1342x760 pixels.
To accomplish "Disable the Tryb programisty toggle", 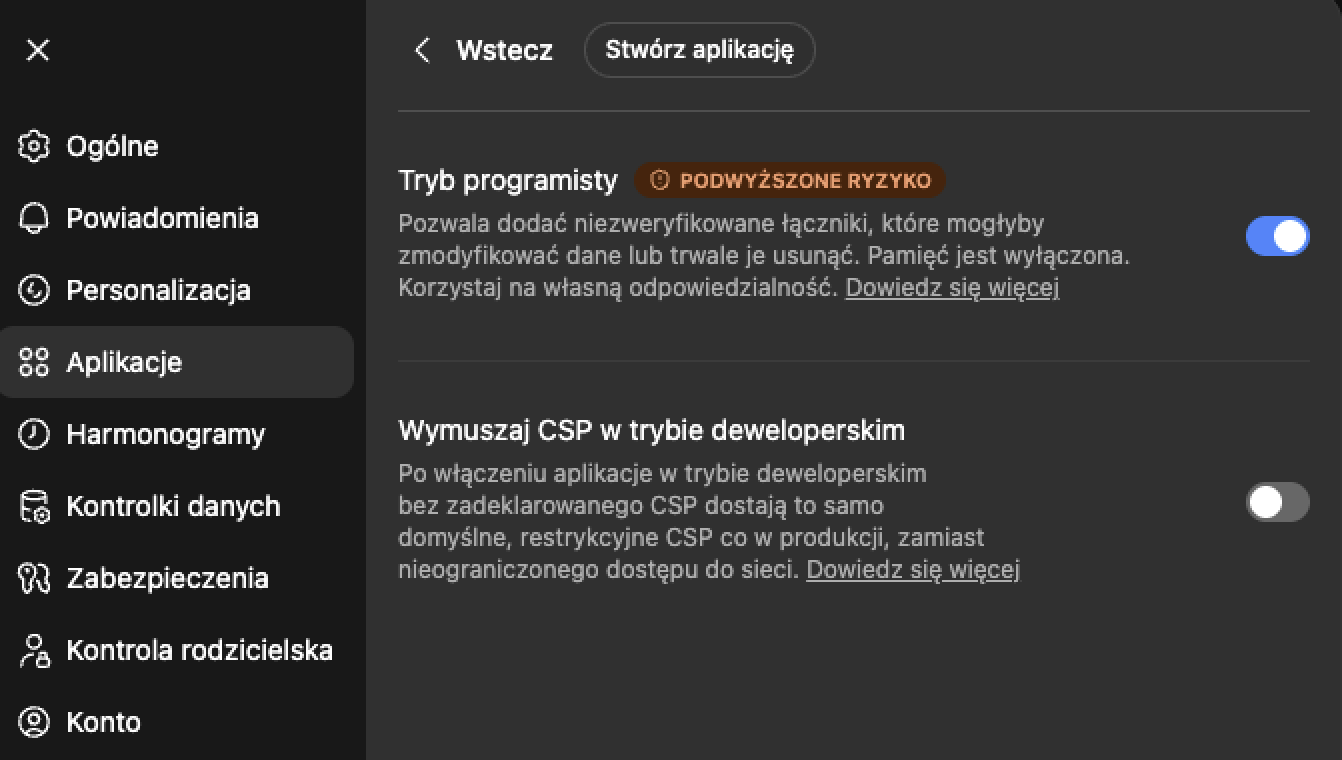I will pyautogui.click(x=1277, y=236).
